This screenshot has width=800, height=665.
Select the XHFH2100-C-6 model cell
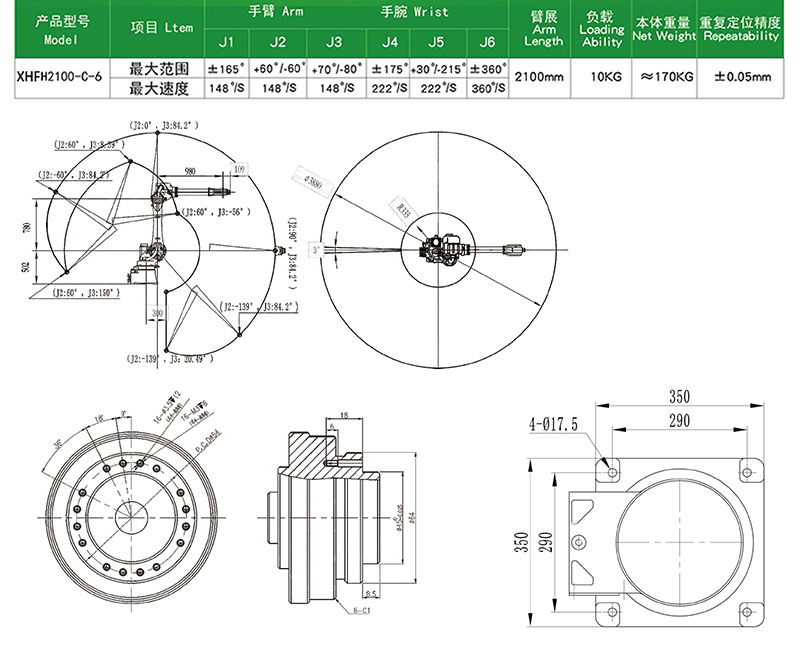click(62, 78)
